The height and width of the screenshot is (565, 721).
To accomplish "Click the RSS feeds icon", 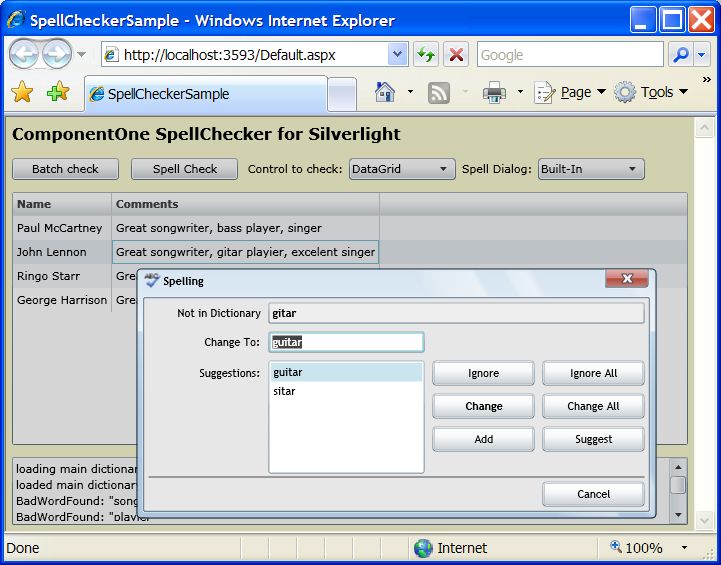I will (x=439, y=93).
